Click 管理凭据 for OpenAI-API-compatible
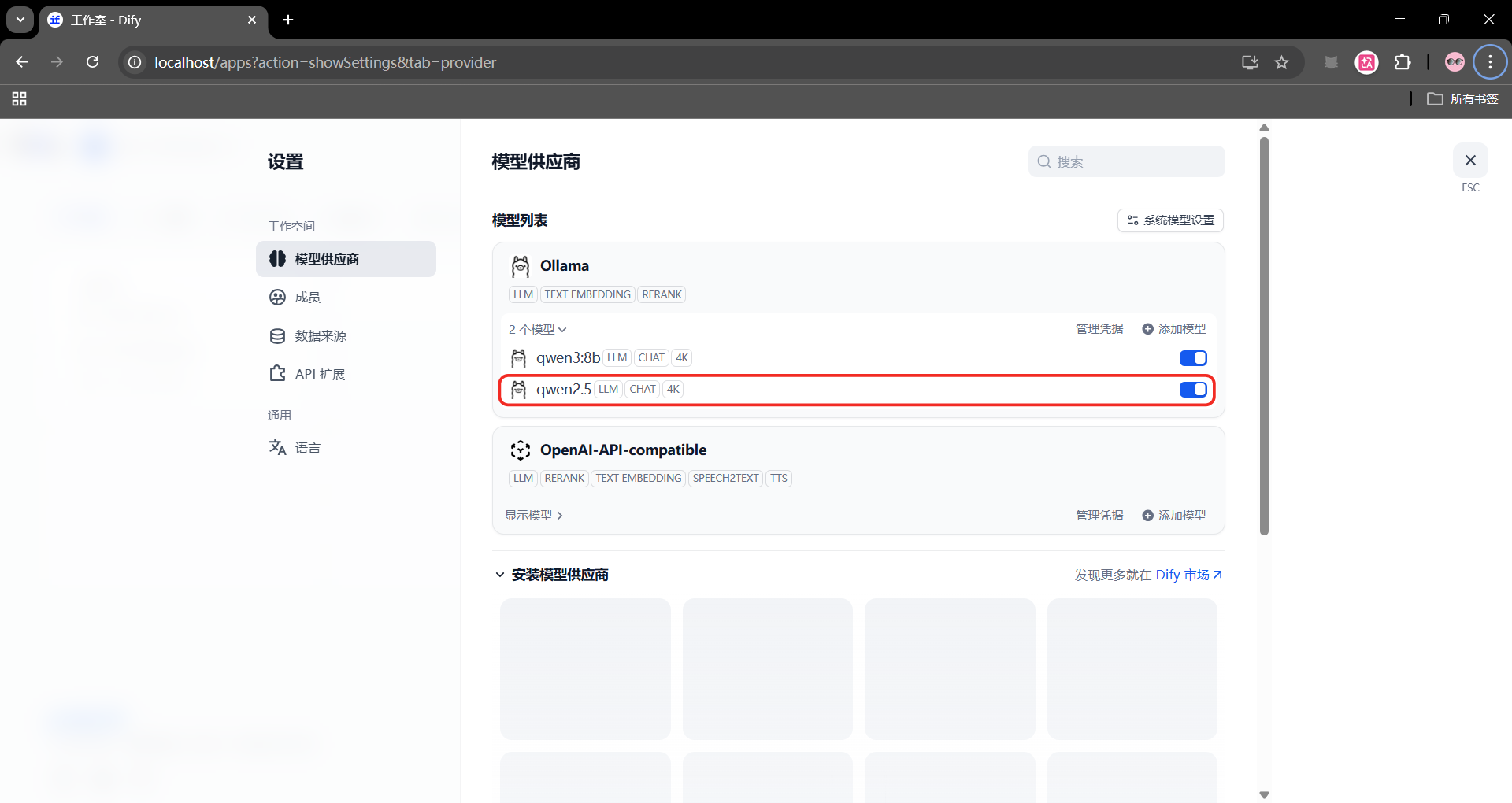 click(1099, 516)
